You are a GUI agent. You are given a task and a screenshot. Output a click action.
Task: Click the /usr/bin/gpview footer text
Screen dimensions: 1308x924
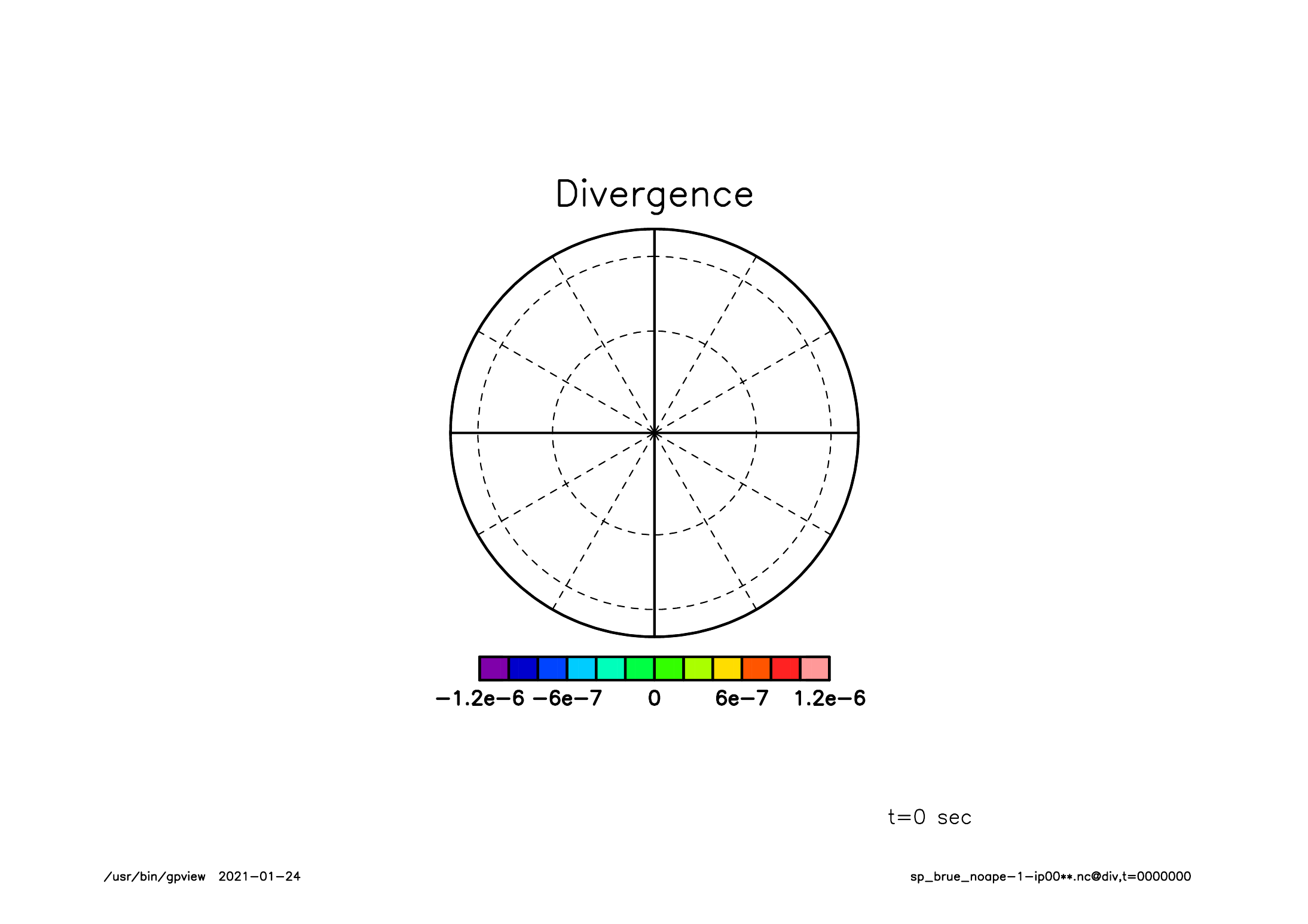[x=155, y=877]
